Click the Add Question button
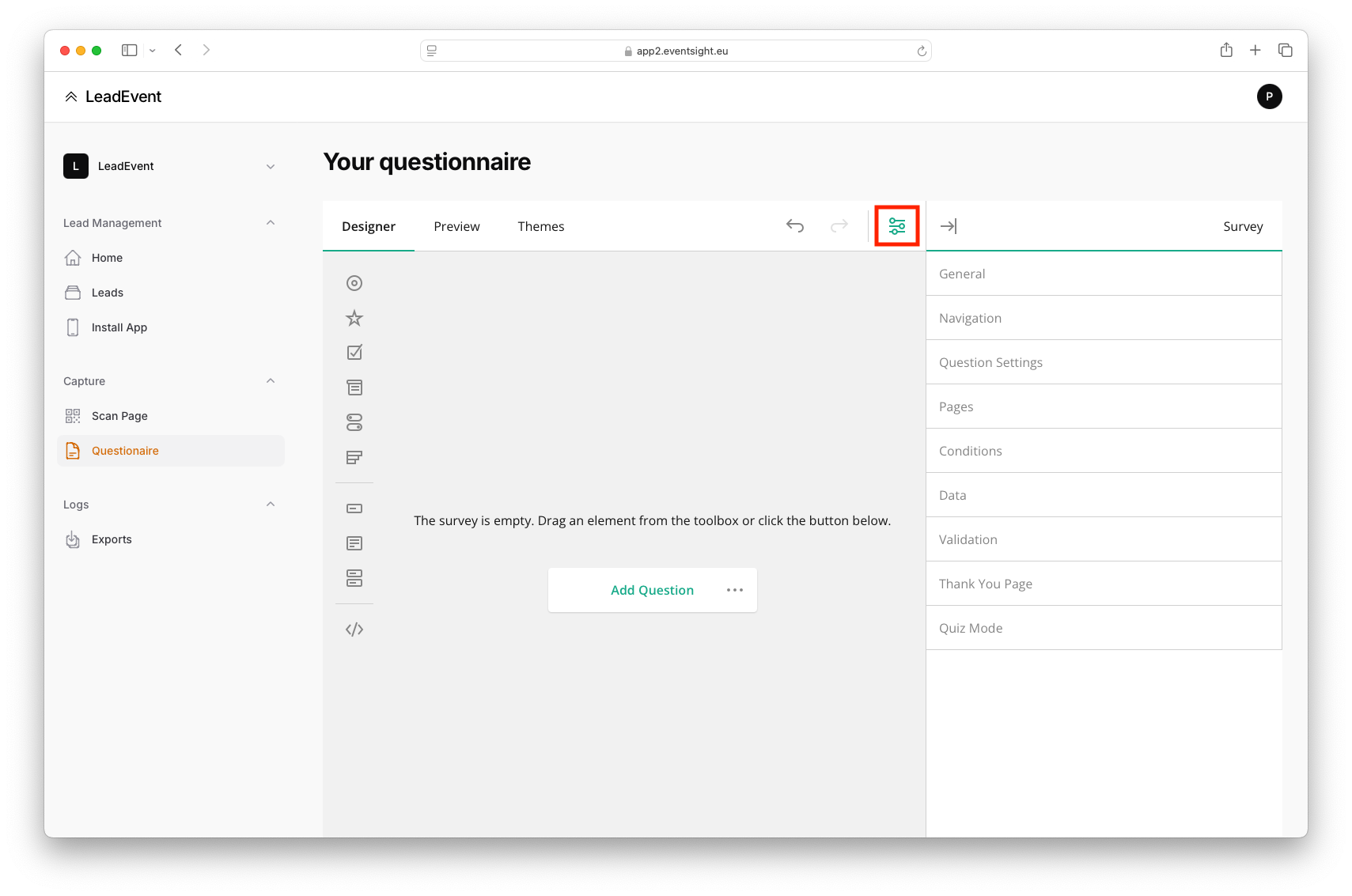Image resolution: width=1352 pixels, height=896 pixels. coord(652,590)
